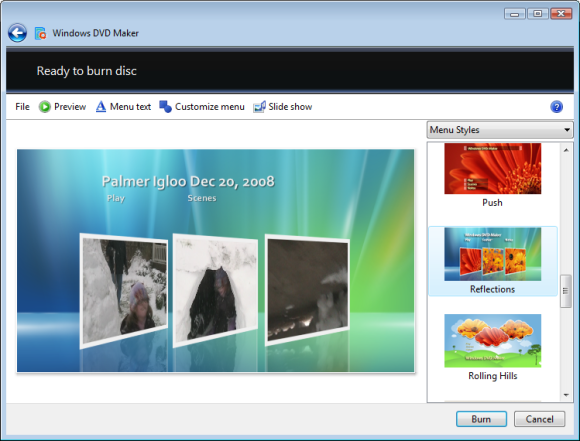
Task: Click Play in the DVD menu preview
Action: 116,198
